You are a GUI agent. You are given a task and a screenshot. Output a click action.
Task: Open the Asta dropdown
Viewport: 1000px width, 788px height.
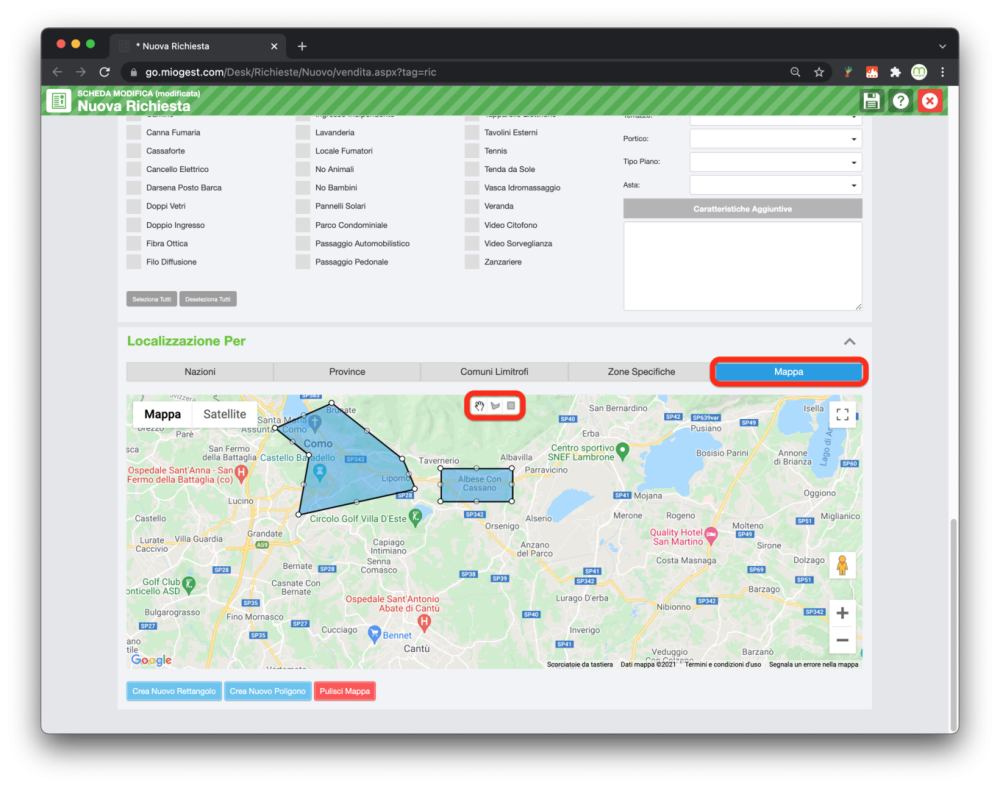[x=776, y=185]
